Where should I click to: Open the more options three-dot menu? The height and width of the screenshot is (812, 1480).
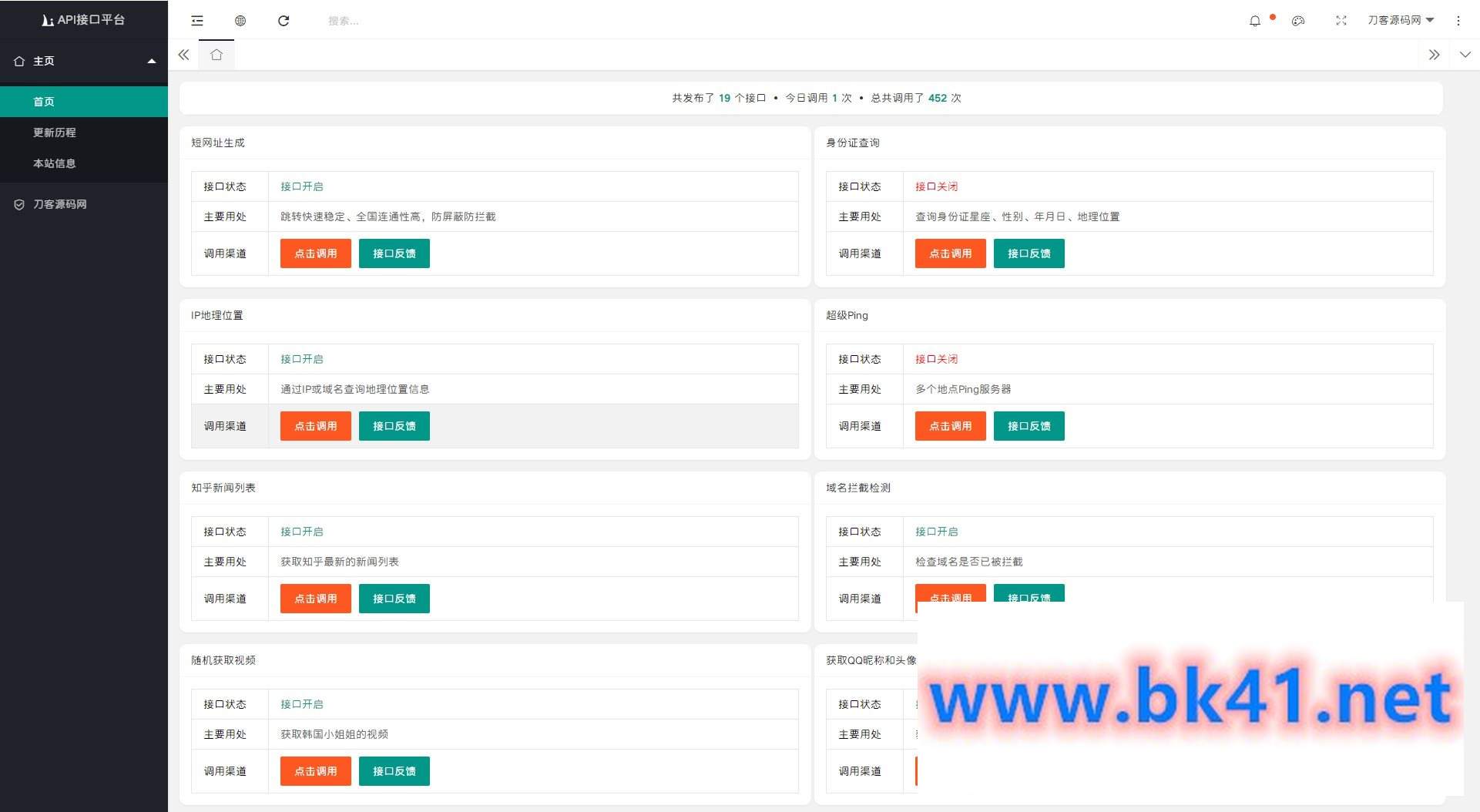click(x=1458, y=21)
